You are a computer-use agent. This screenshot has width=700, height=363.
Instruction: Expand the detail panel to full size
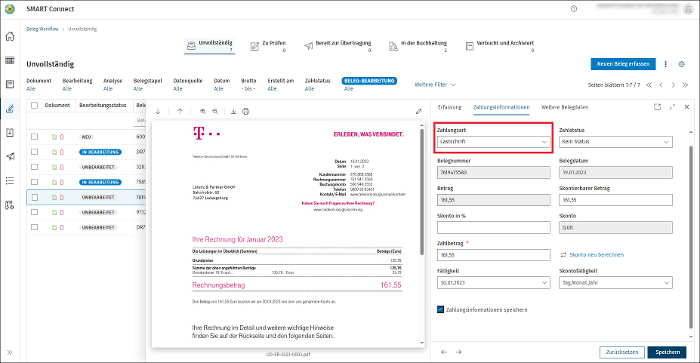672,107
